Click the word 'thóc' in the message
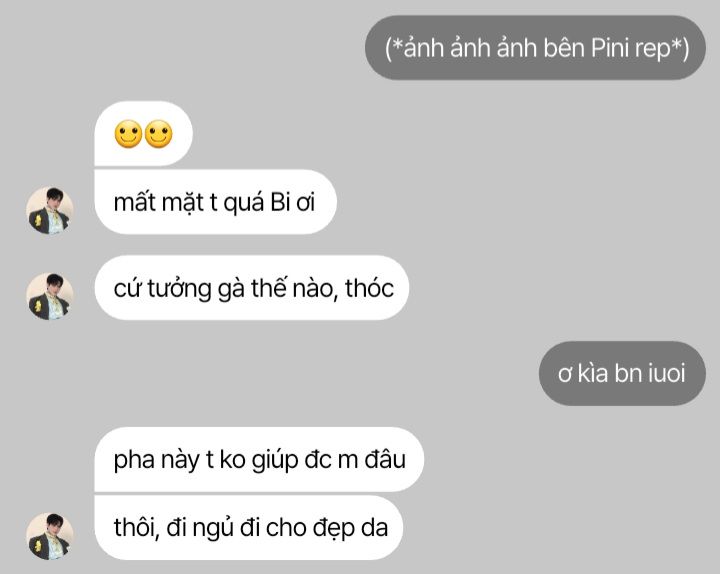720x574 pixels. (x=370, y=288)
